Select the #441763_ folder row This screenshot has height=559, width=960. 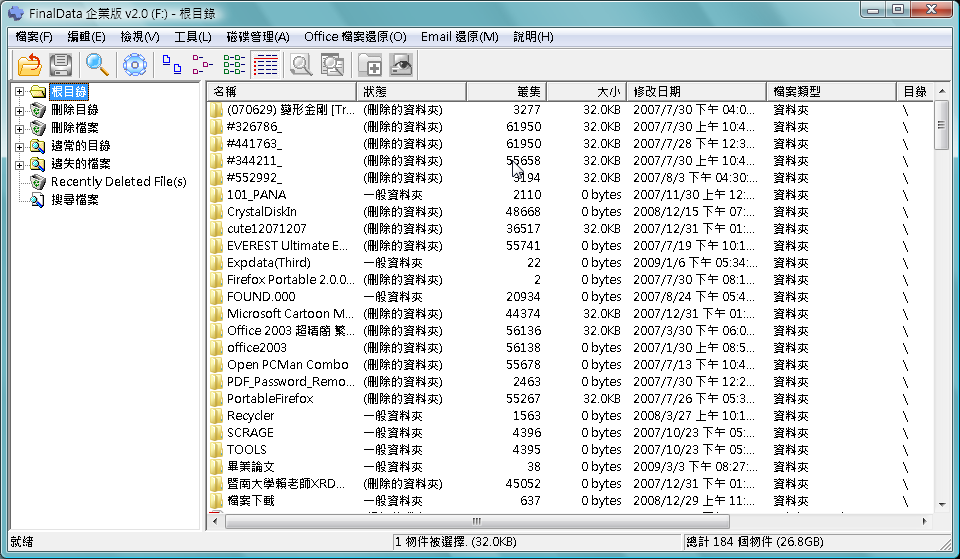coord(569,144)
